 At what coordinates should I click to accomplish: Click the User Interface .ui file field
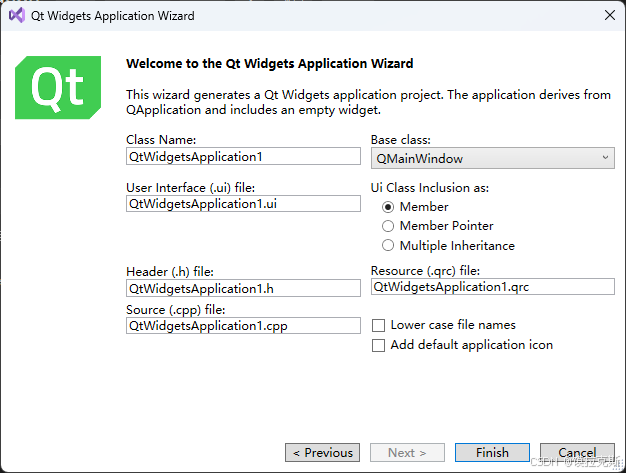(243, 204)
